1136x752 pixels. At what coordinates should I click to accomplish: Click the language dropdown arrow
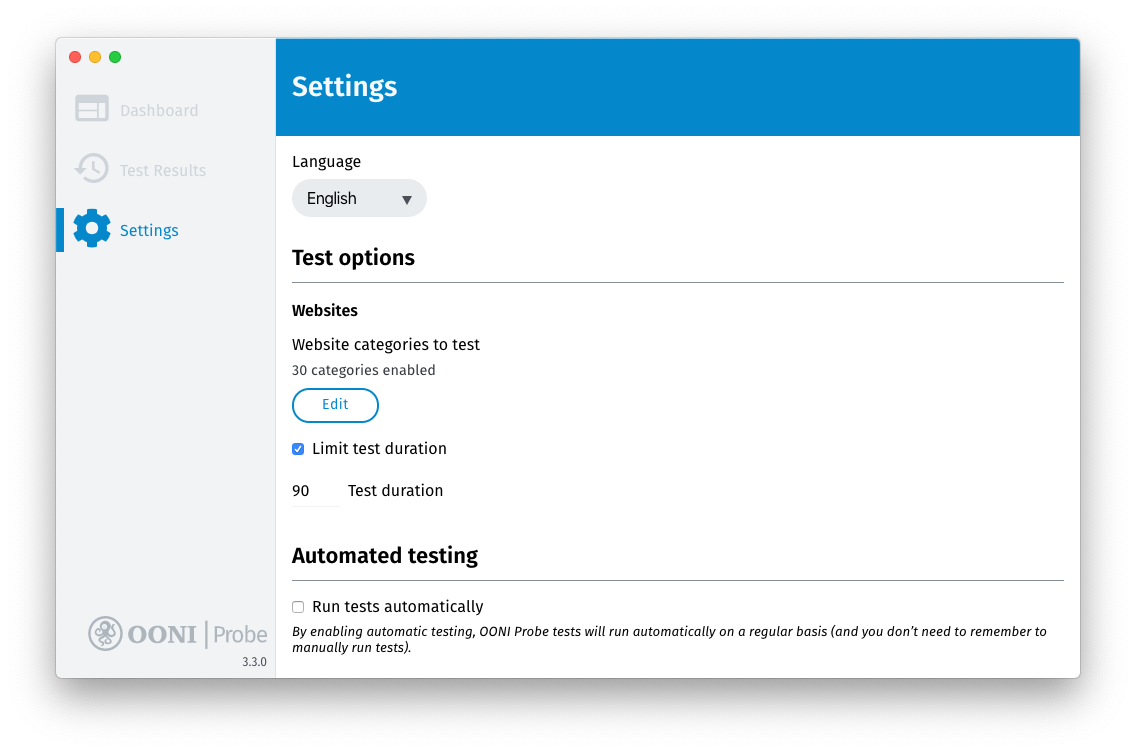407,199
